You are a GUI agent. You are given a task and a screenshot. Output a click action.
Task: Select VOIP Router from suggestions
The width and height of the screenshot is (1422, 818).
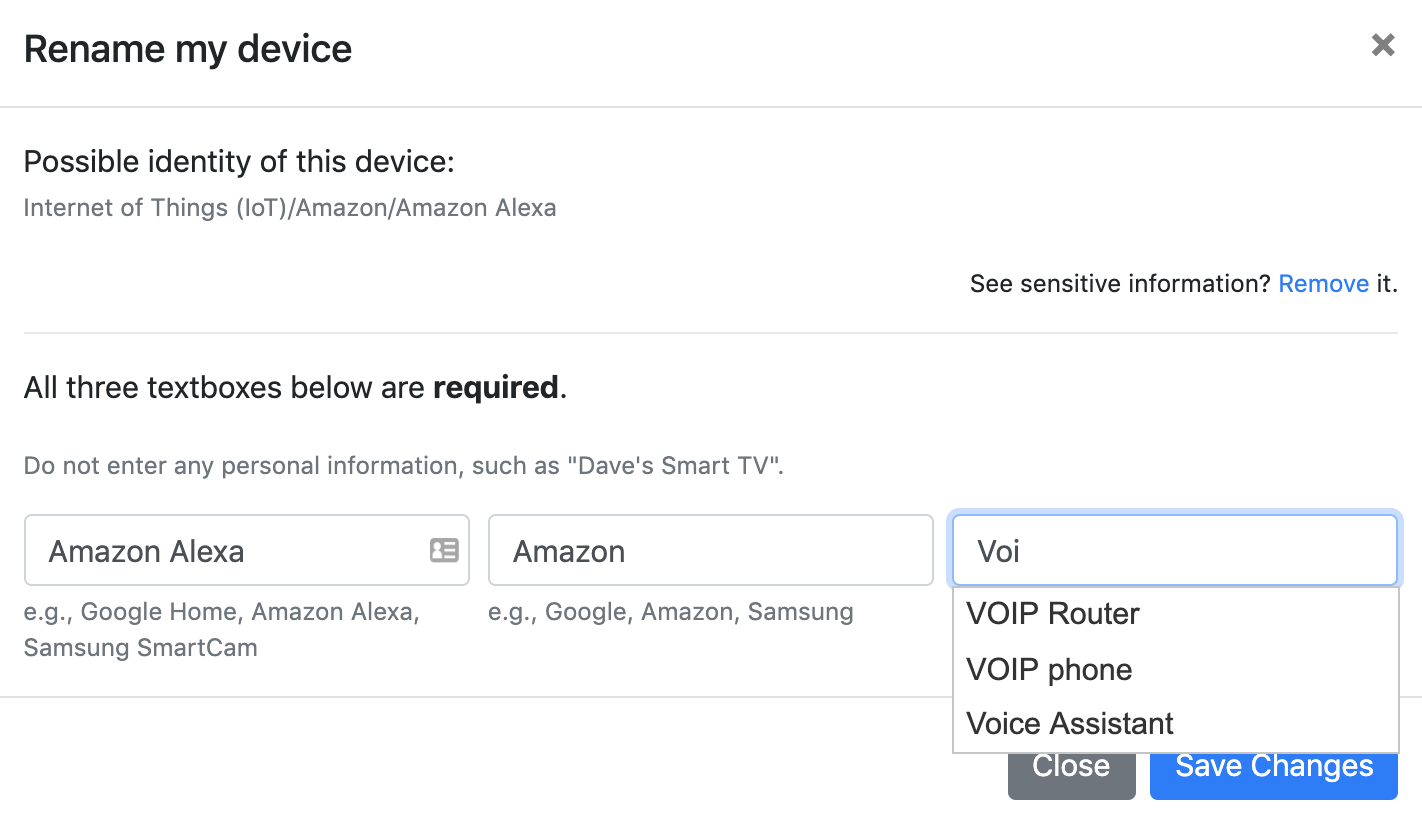1175,614
